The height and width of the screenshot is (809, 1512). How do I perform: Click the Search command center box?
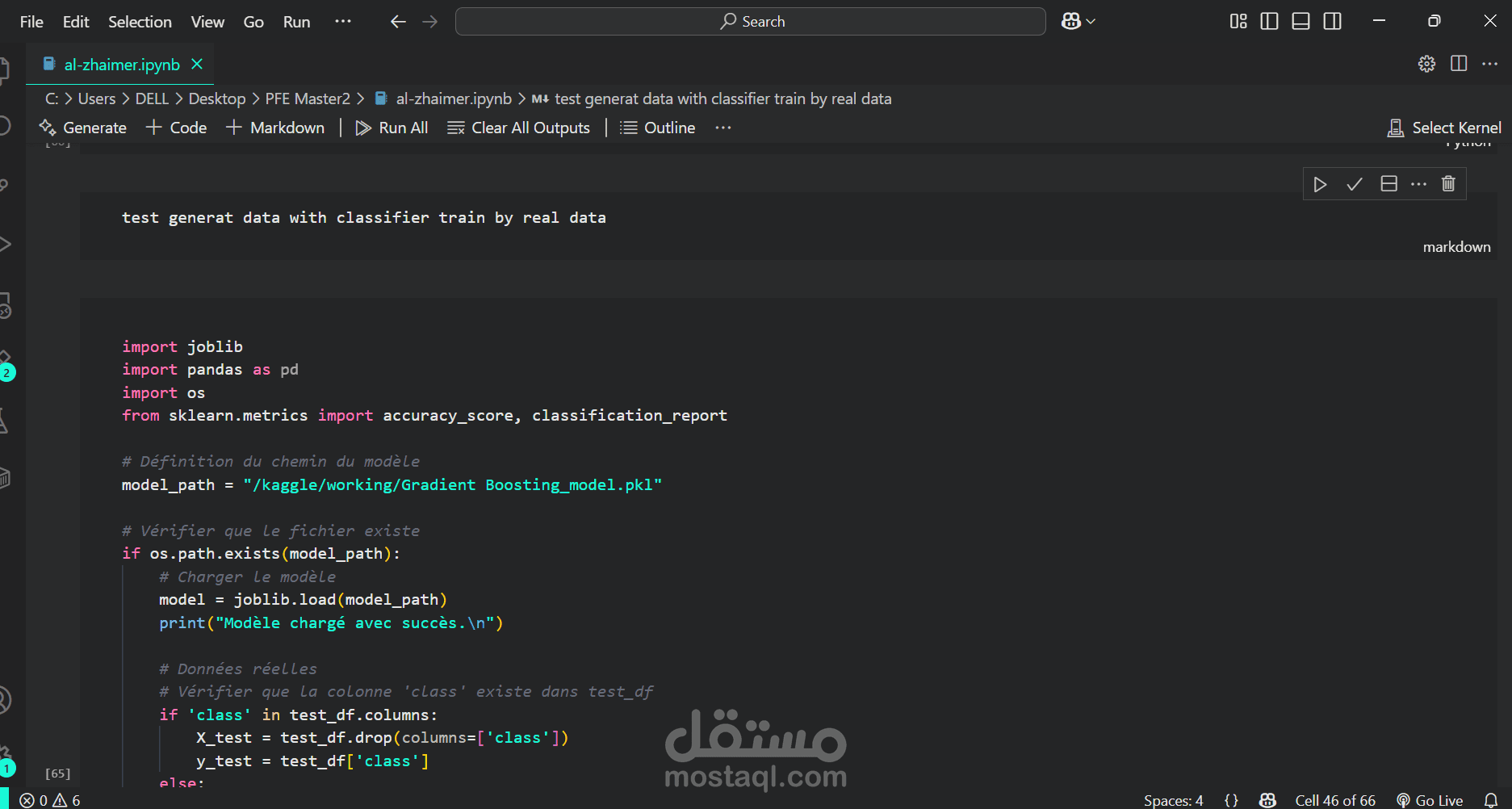coord(751,22)
